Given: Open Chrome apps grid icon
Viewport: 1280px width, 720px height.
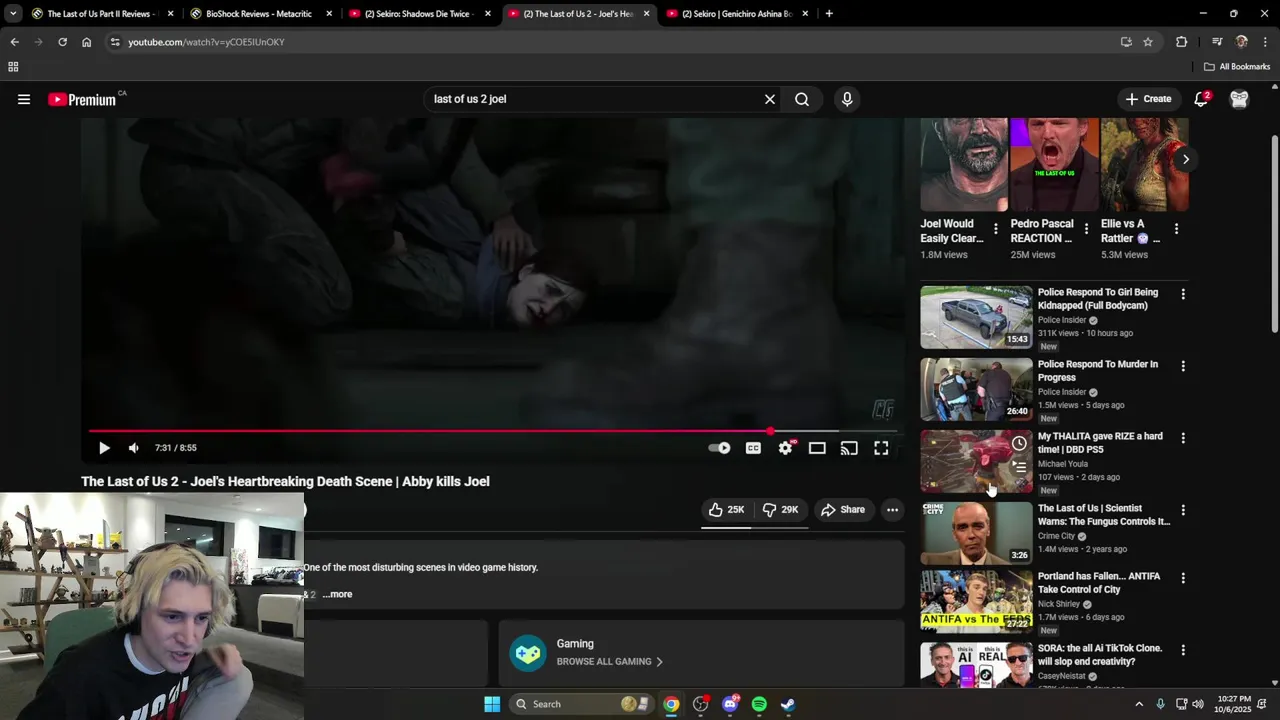Looking at the screenshot, I should click(13, 67).
